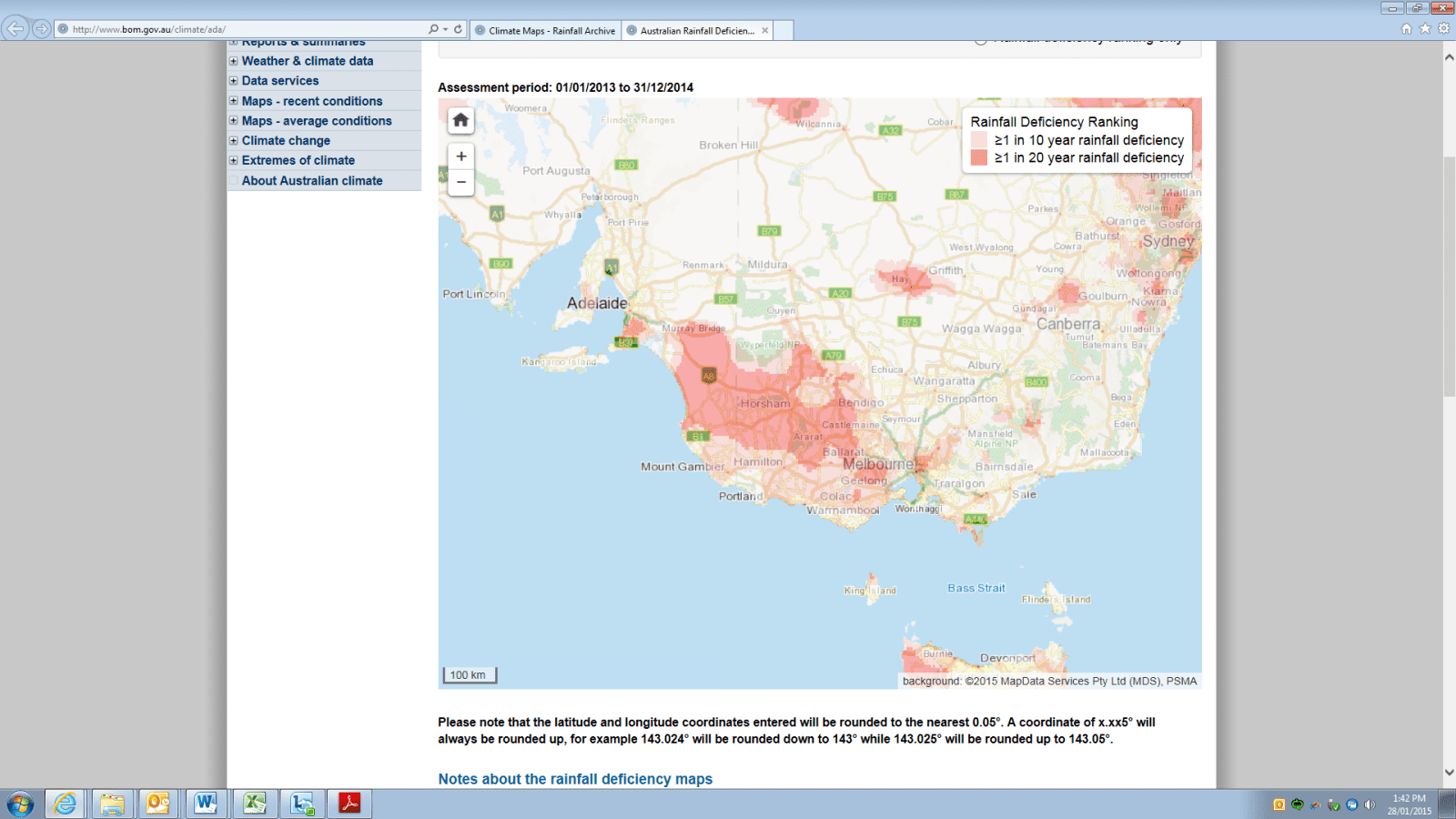Click the 1 in 10 year deficiency swatch

979,140
